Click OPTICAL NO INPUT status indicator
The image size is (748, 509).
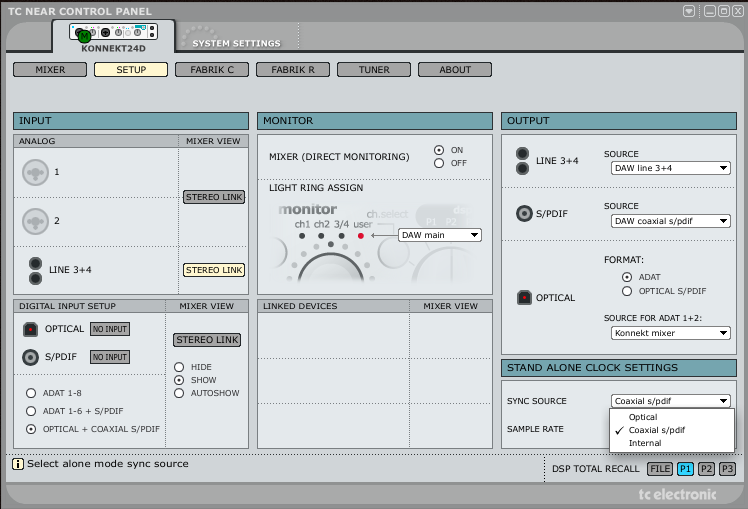(x=110, y=329)
